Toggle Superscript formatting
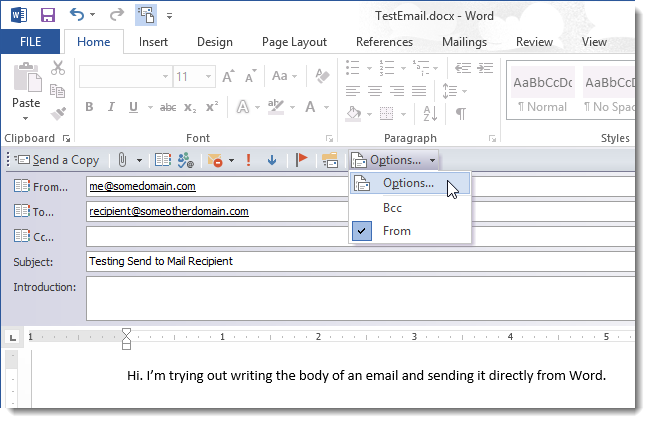This screenshot has height=423, width=650. 212,107
